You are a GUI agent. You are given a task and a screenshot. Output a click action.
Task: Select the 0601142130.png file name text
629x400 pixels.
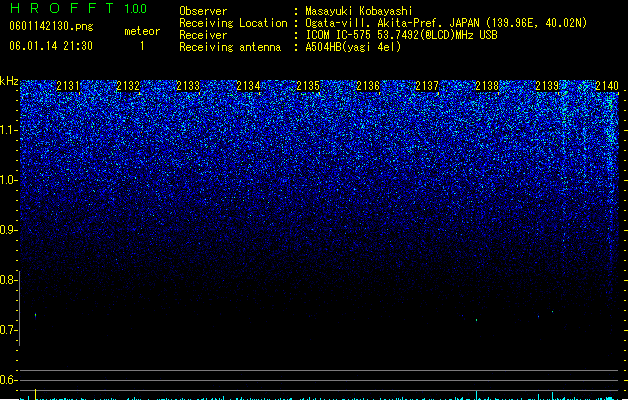(x=51, y=26)
